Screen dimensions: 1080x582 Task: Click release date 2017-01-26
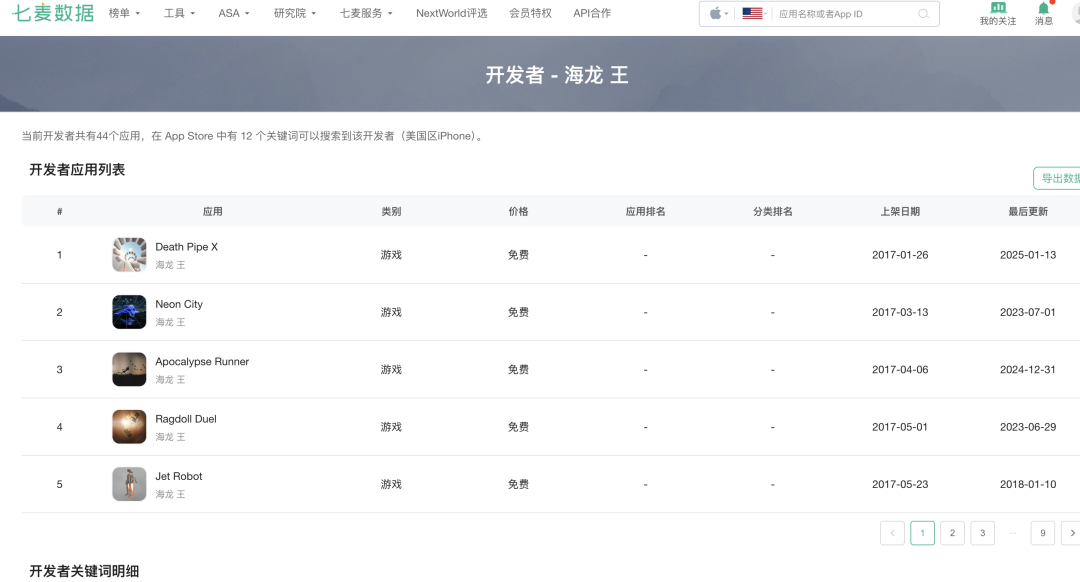[x=900, y=255]
